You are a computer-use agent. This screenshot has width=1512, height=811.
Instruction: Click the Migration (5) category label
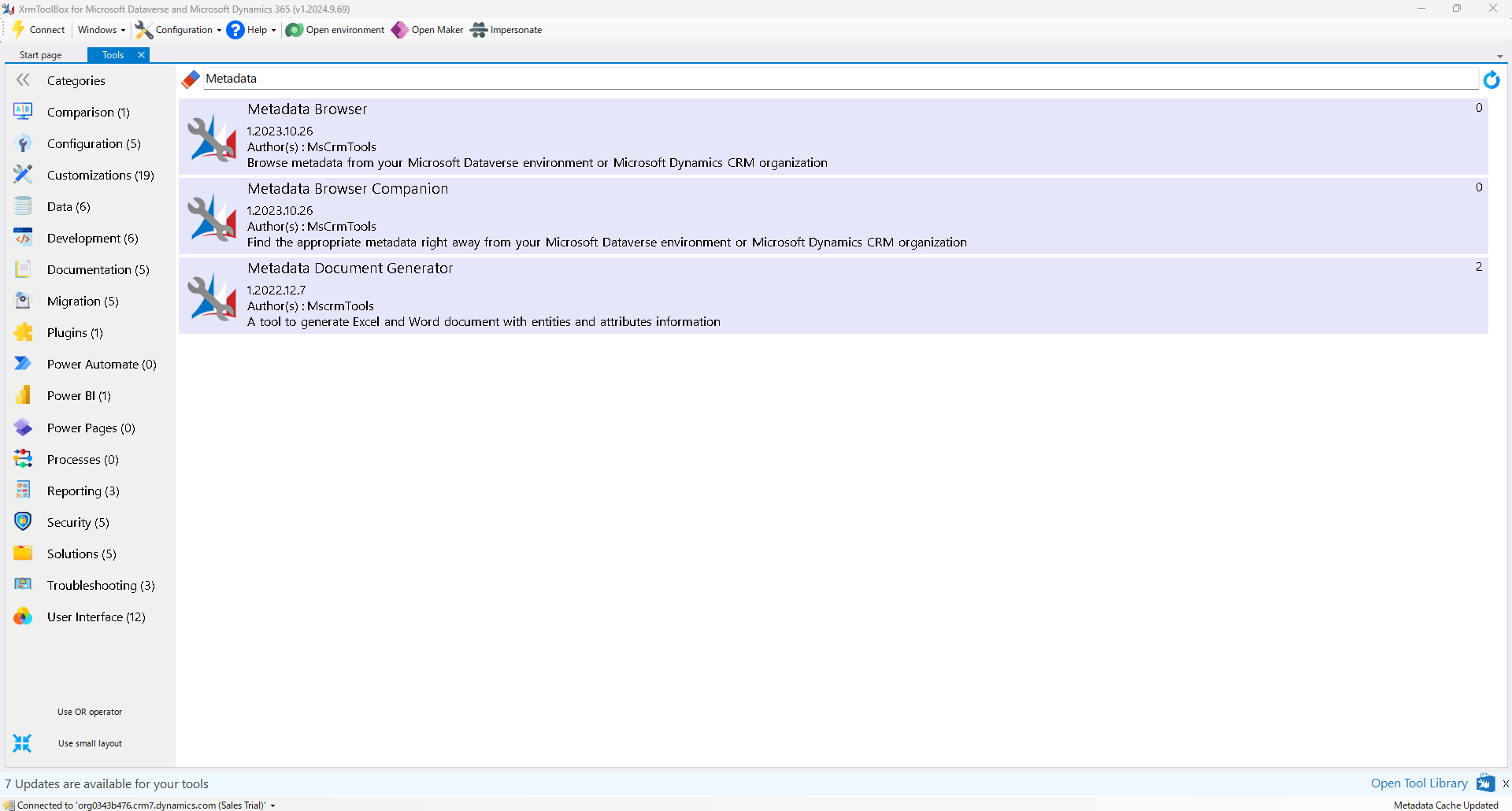pyautogui.click(x=83, y=301)
